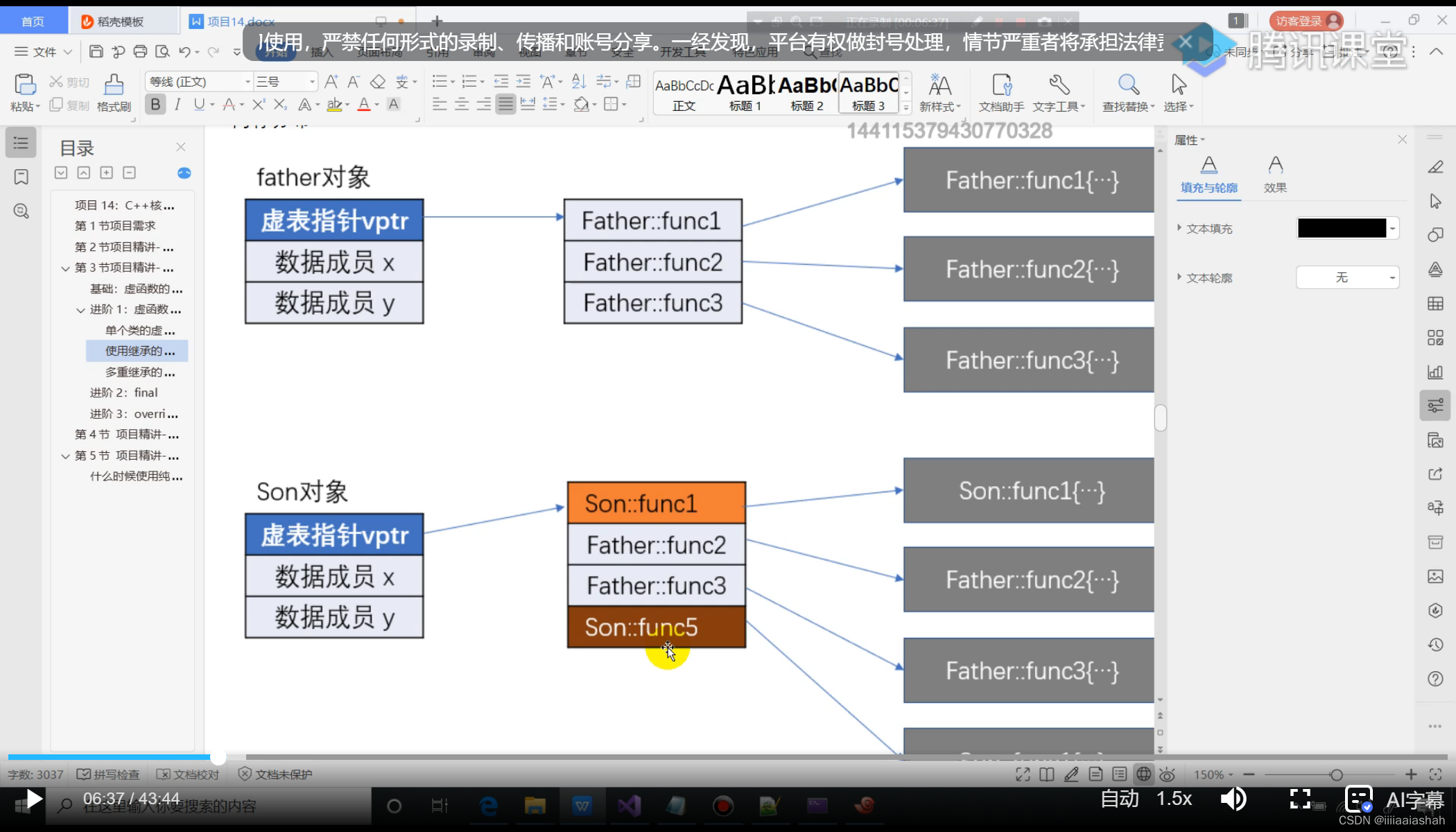Switch to 填充与轮廓 tab
This screenshot has width=1456, height=832.
[x=1209, y=175]
